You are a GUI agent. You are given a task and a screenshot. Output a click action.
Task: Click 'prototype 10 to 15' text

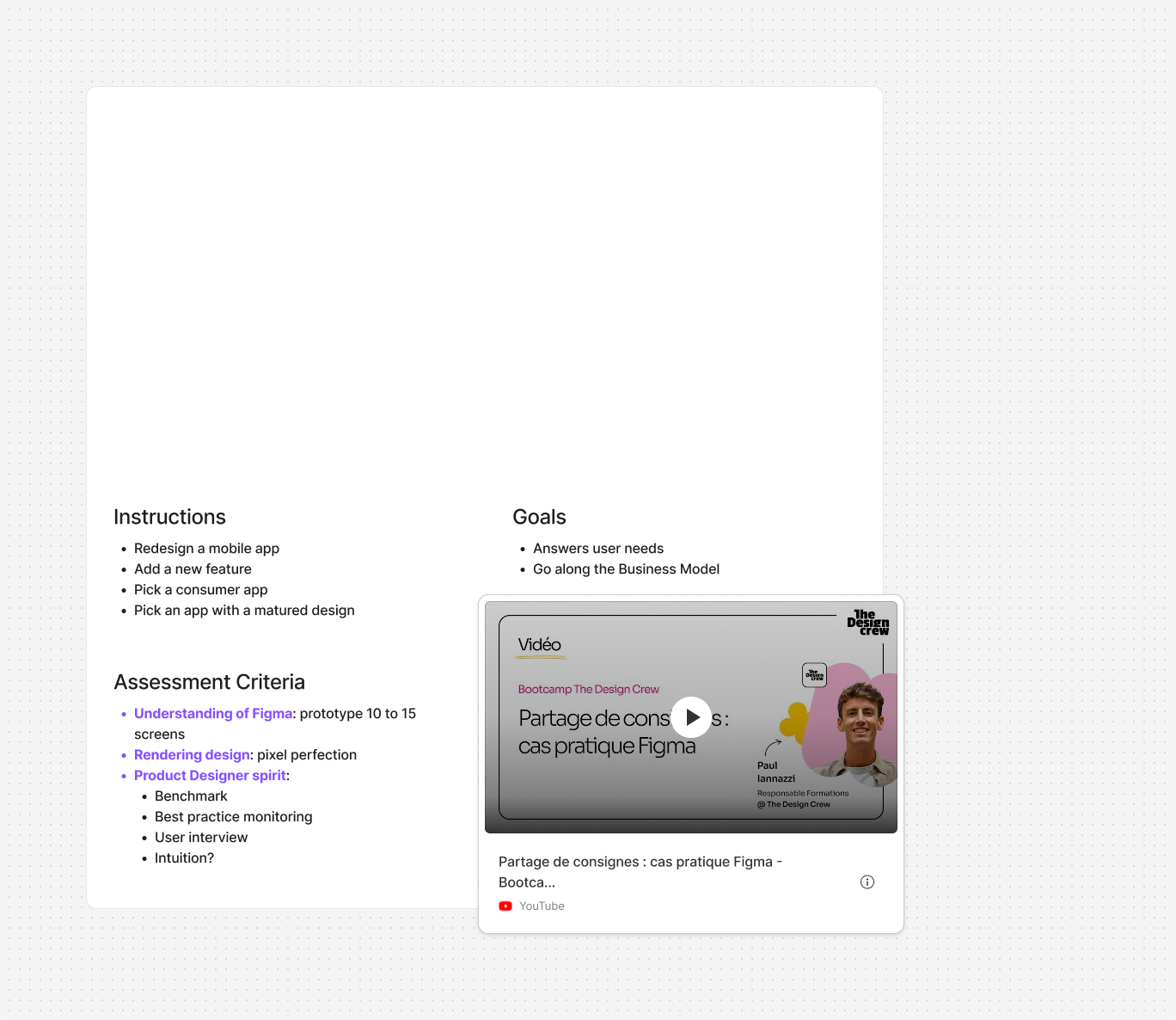[358, 713]
